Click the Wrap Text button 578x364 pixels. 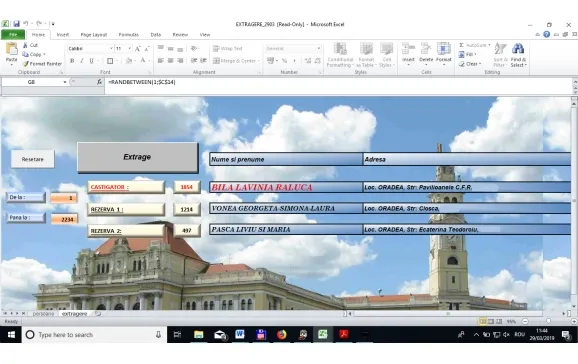[x=227, y=48]
